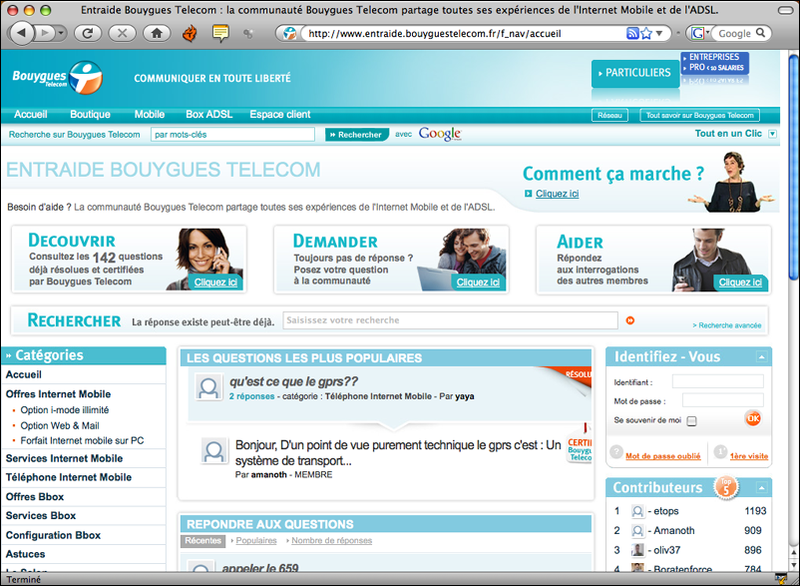Open the ENTREPRISES link
This screenshot has height=586, width=800.
click(714, 57)
